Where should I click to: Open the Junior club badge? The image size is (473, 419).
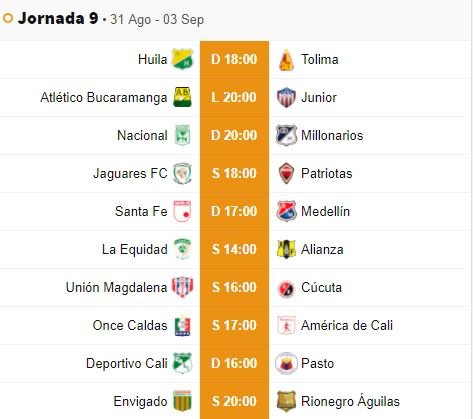point(286,97)
